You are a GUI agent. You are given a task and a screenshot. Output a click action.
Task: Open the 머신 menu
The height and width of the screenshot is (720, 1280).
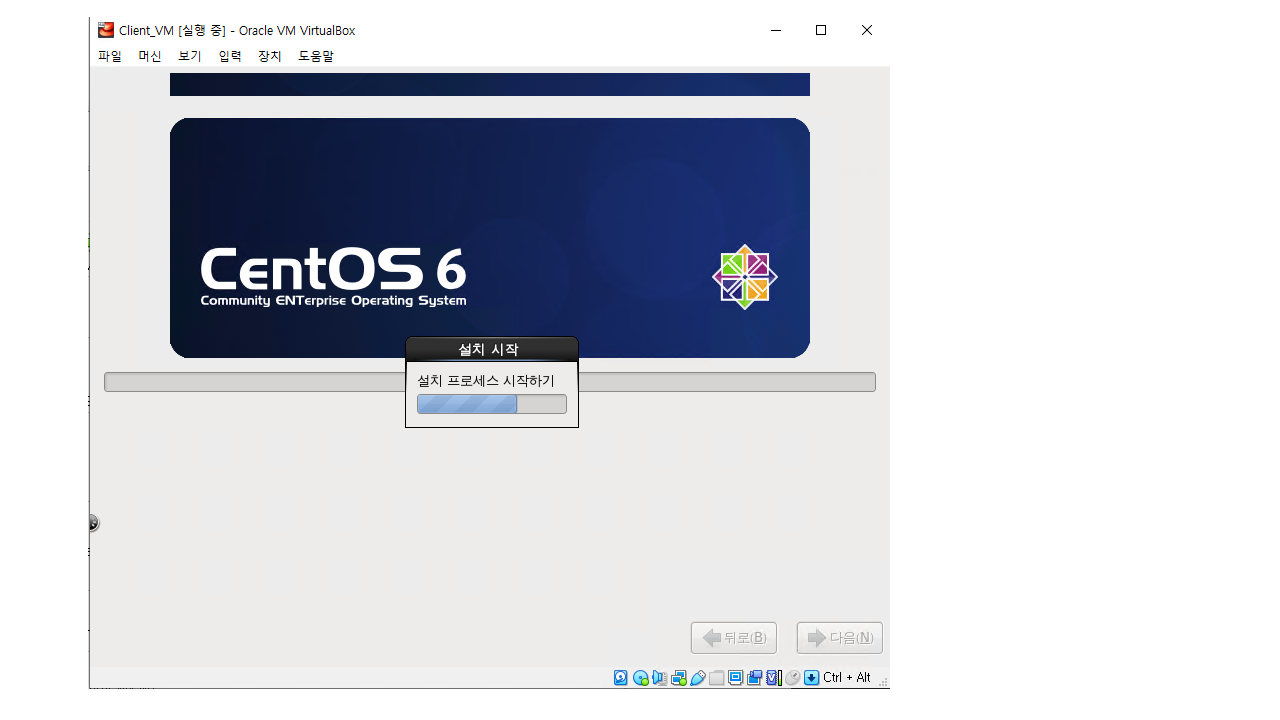coord(150,57)
